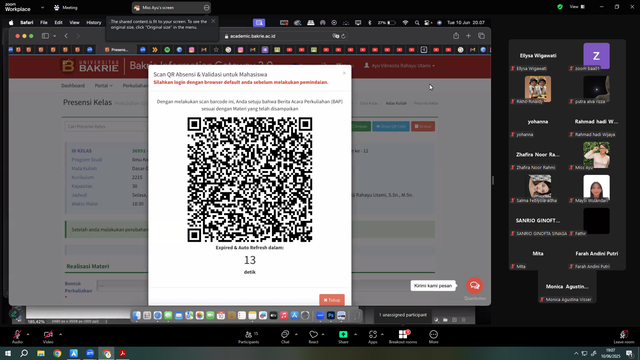Click the 1 unassigned participant label
This screenshot has width=640, height=360.
(402, 315)
